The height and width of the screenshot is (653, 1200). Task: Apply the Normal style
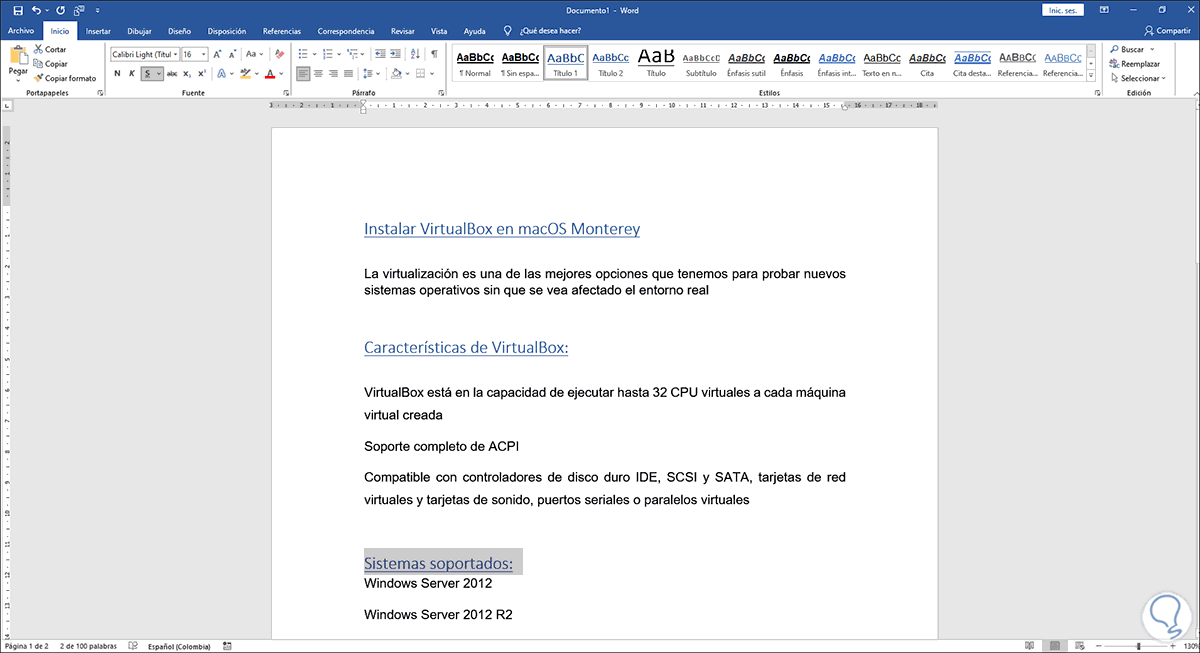pyautogui.click(x=474, y=63)
